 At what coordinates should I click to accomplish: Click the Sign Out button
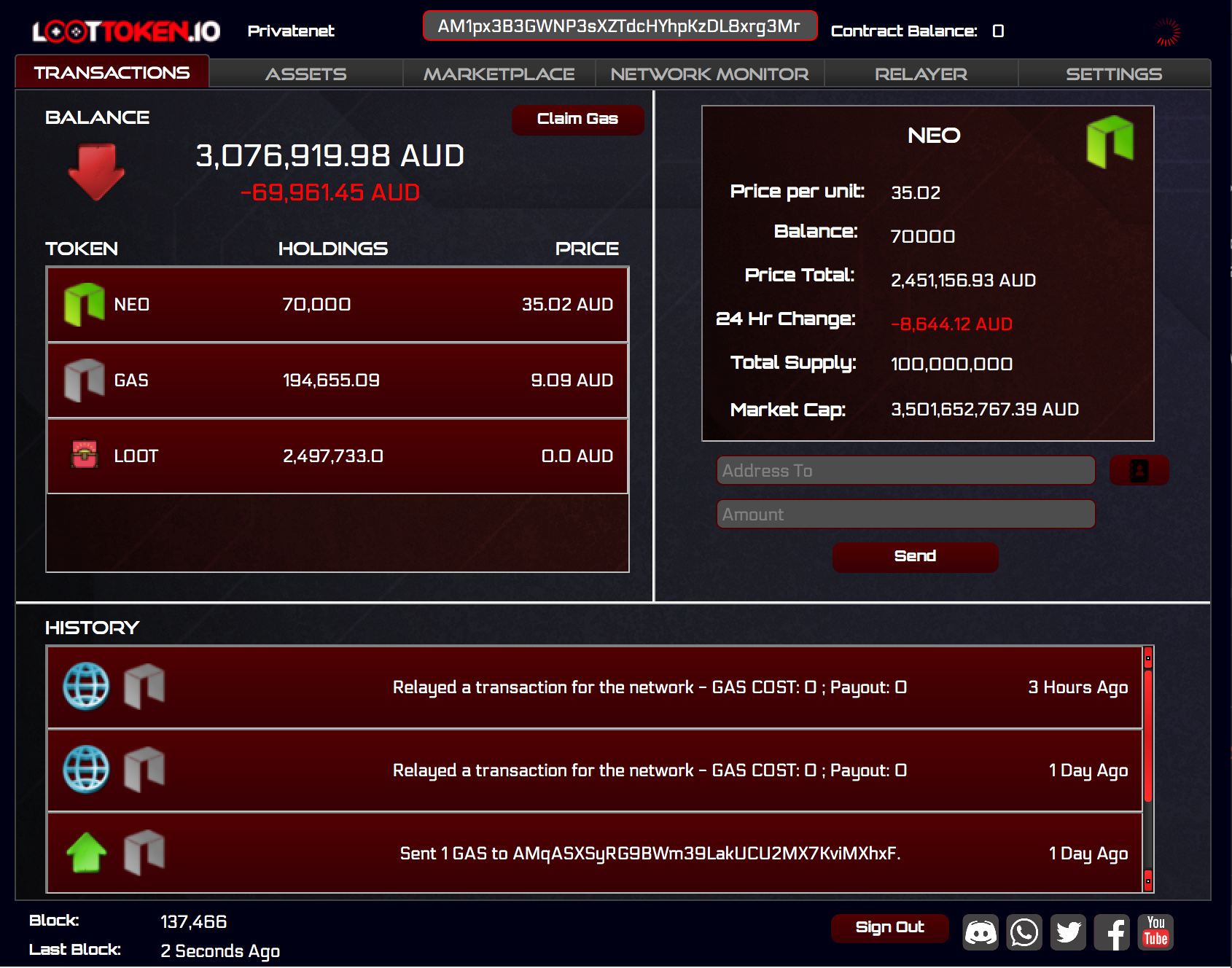pyautogui.click(x=889, y=927)
